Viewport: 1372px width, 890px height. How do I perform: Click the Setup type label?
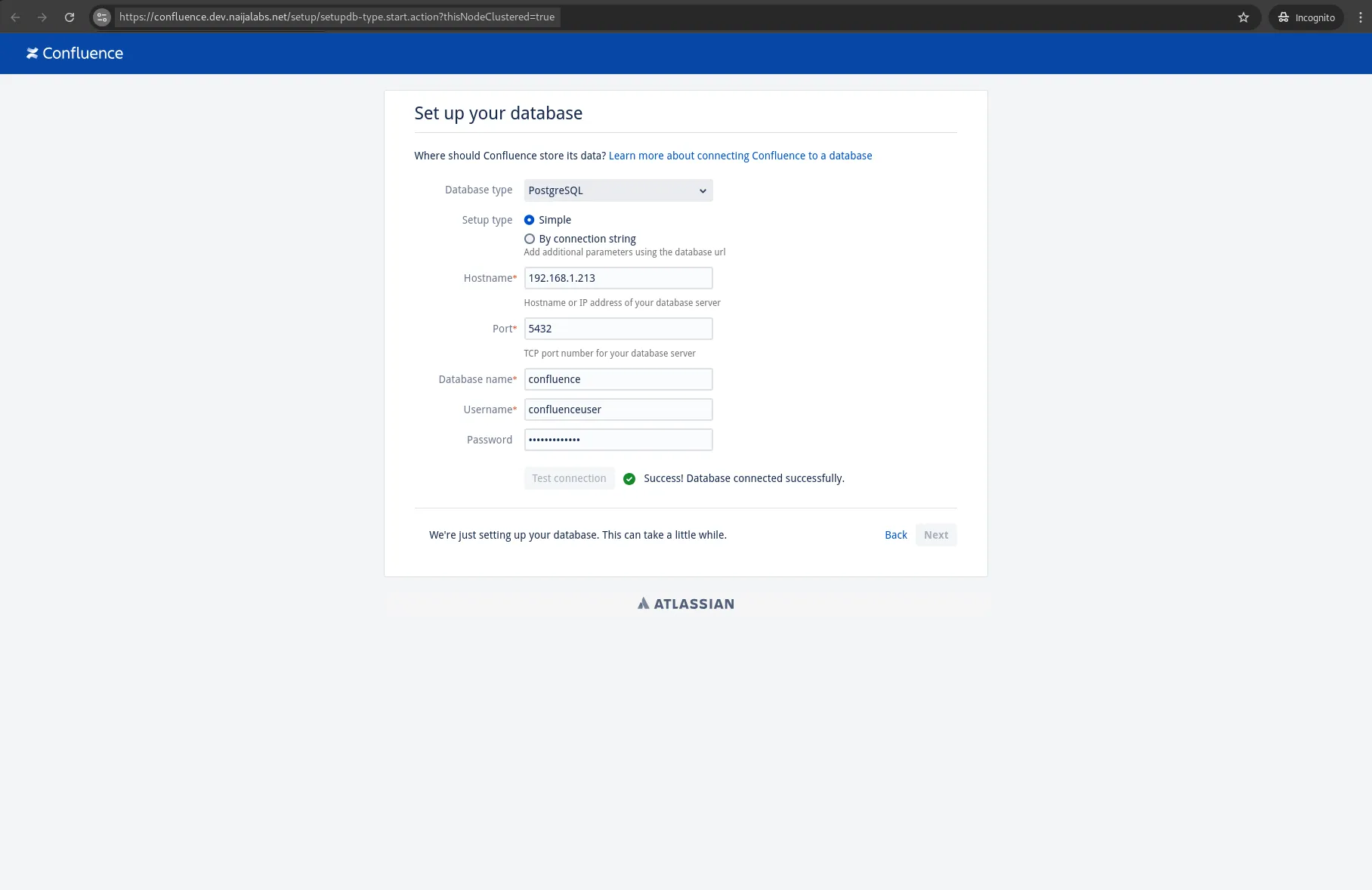tap(487, 220)
